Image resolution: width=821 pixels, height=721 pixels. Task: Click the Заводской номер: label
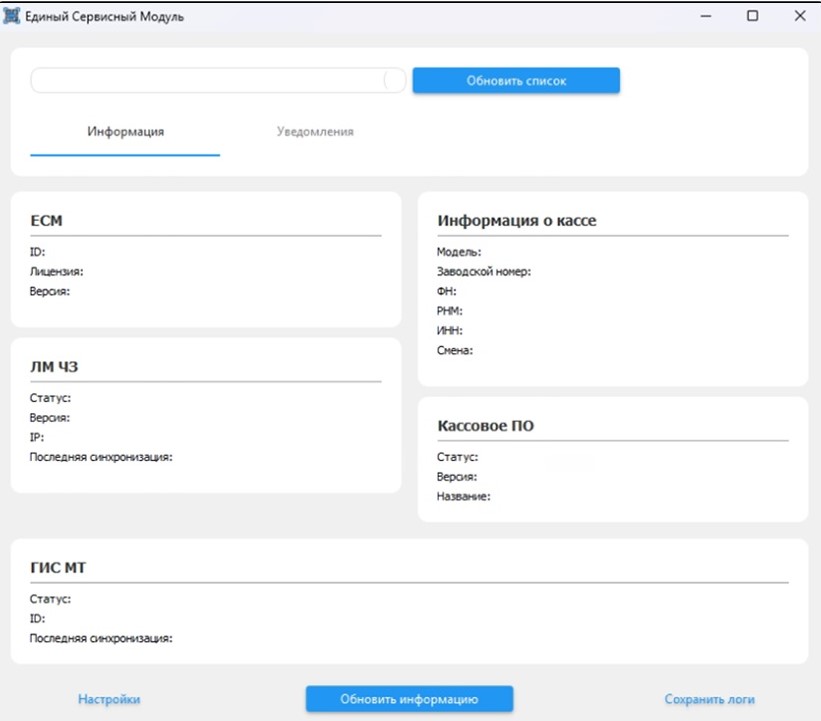tap(484, 272)
